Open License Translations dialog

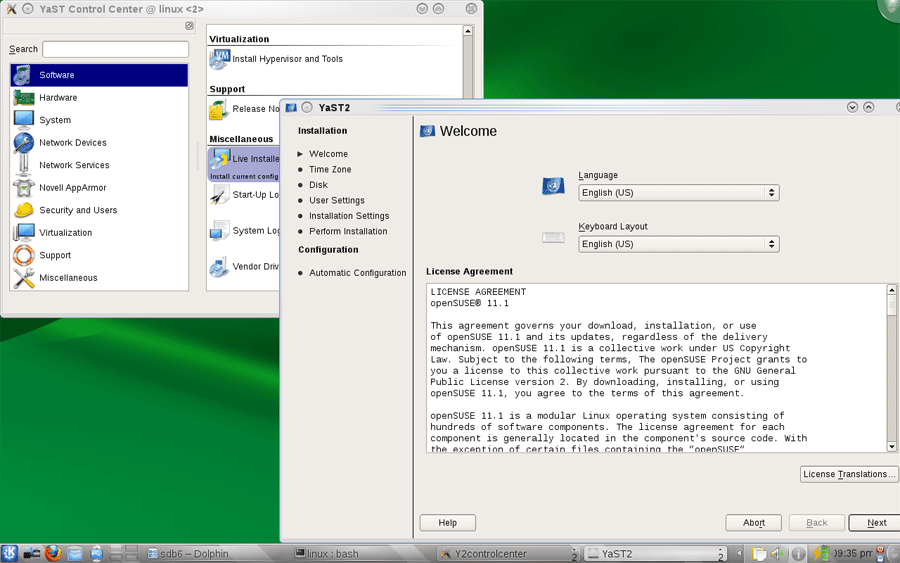tap(849, 474)
